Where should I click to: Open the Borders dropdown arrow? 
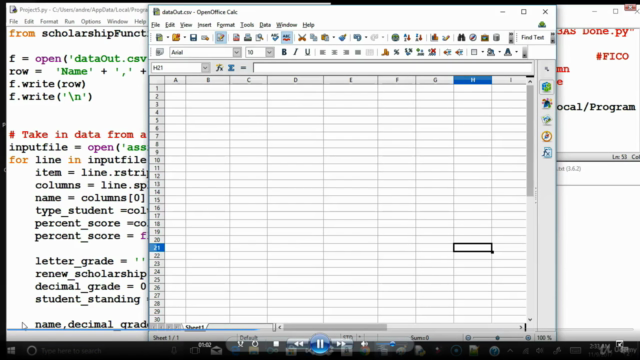(482, 52)
